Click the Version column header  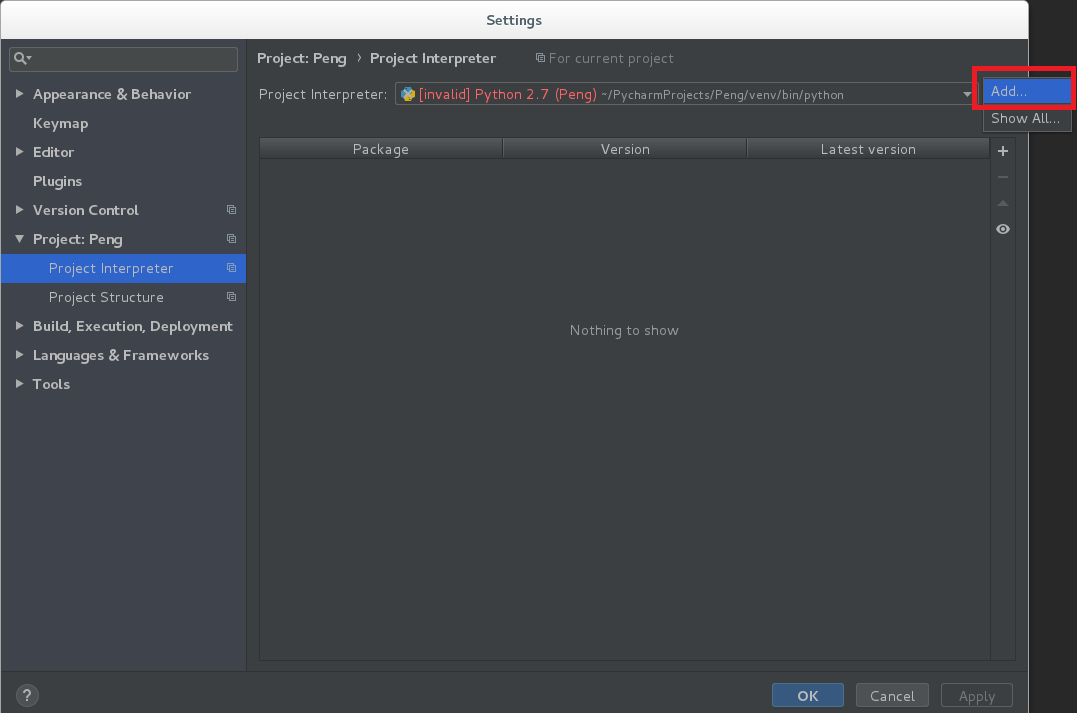625,149
